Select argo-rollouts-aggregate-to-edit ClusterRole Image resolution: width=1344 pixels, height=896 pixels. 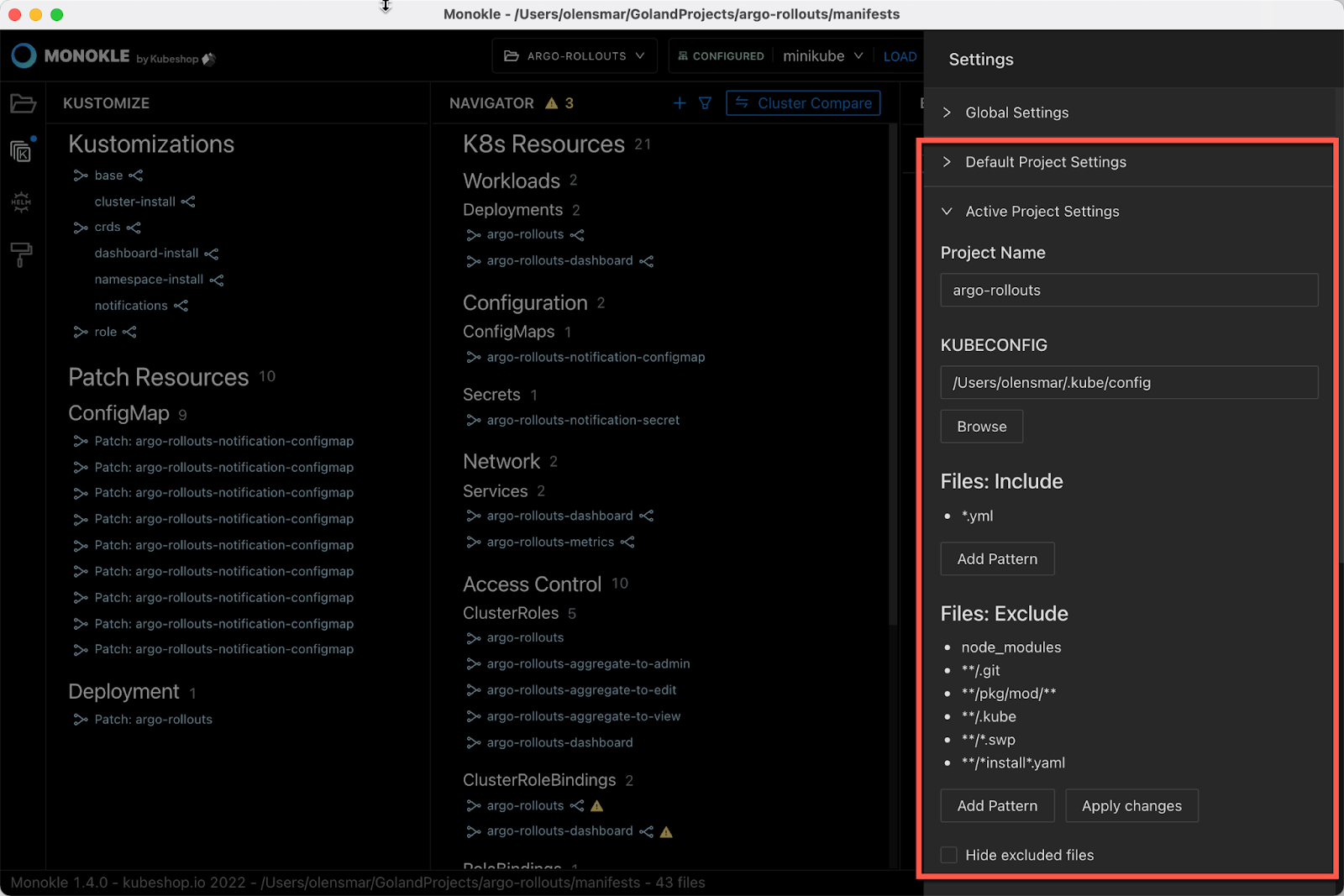581,690
